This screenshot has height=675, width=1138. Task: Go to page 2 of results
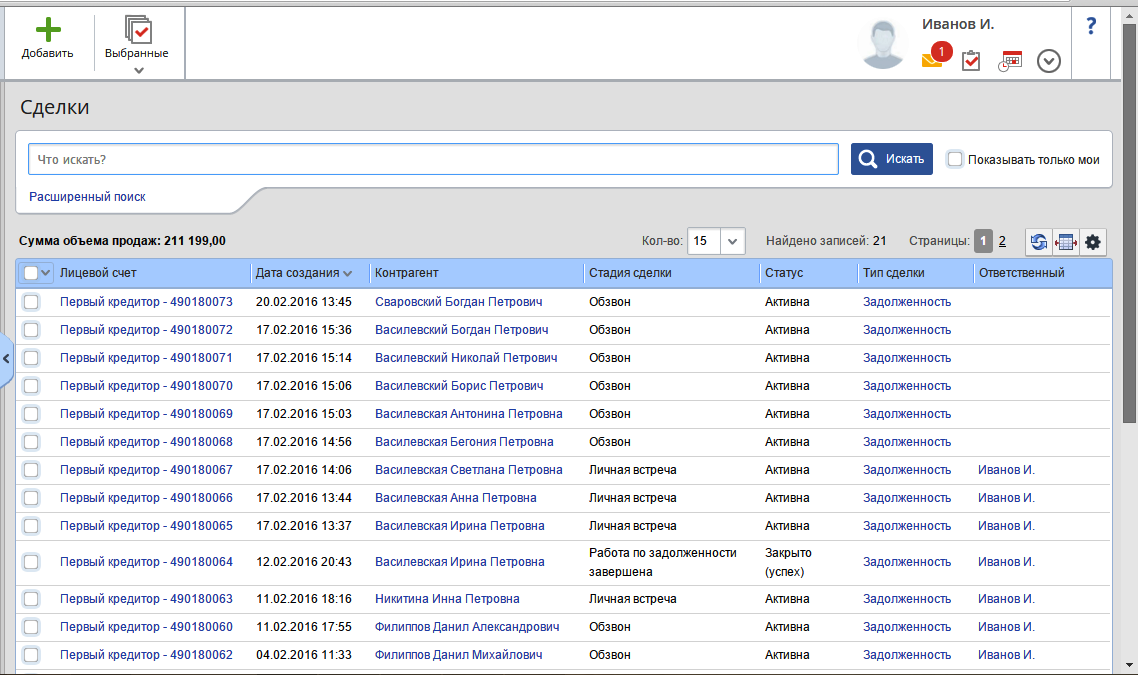[x=1002, y=241]
